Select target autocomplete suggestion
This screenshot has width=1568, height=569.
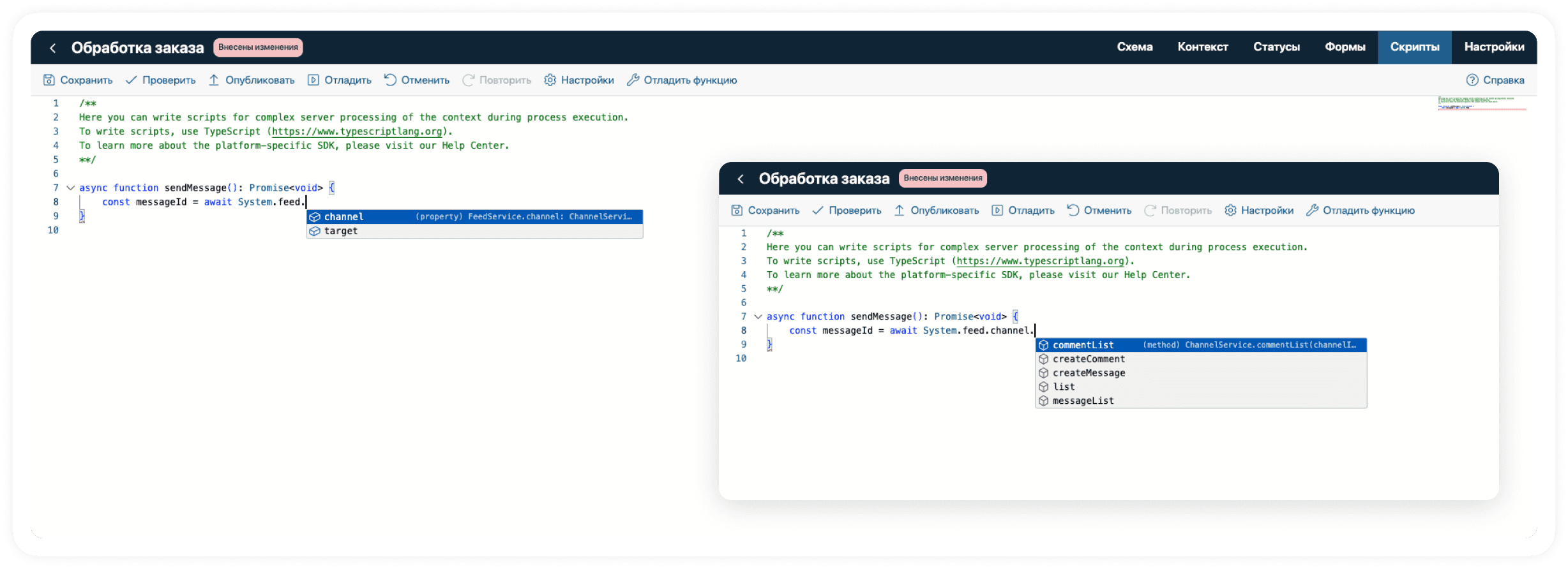pos(474,231)
